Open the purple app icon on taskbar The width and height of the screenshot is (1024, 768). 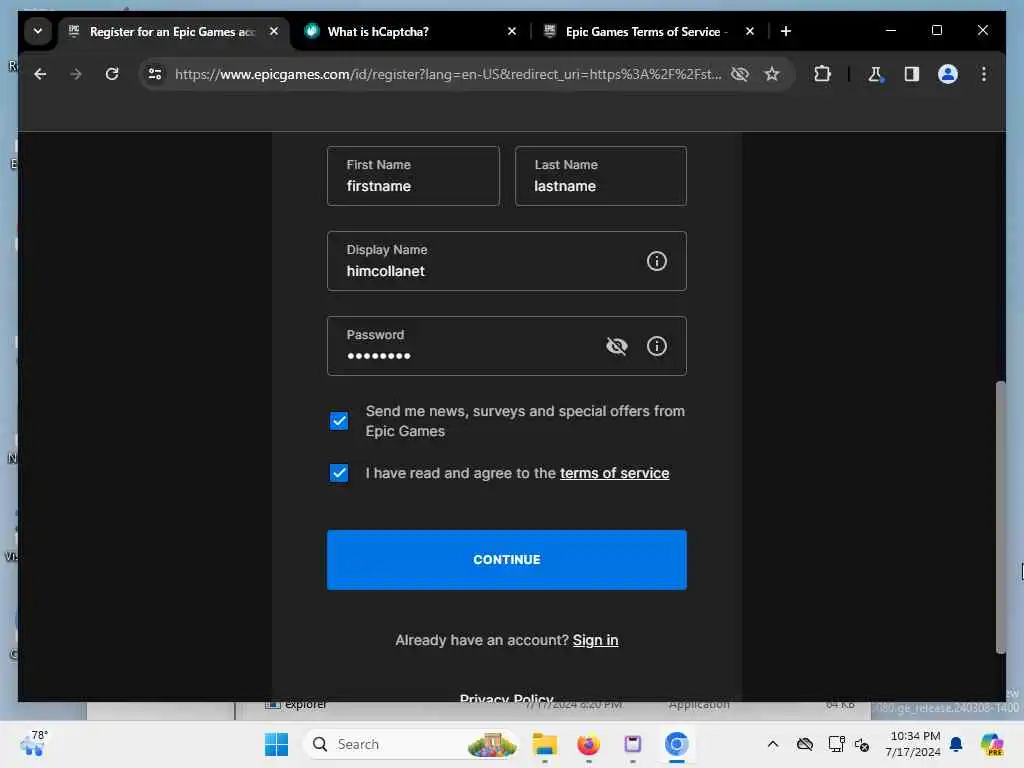[633, 744]
